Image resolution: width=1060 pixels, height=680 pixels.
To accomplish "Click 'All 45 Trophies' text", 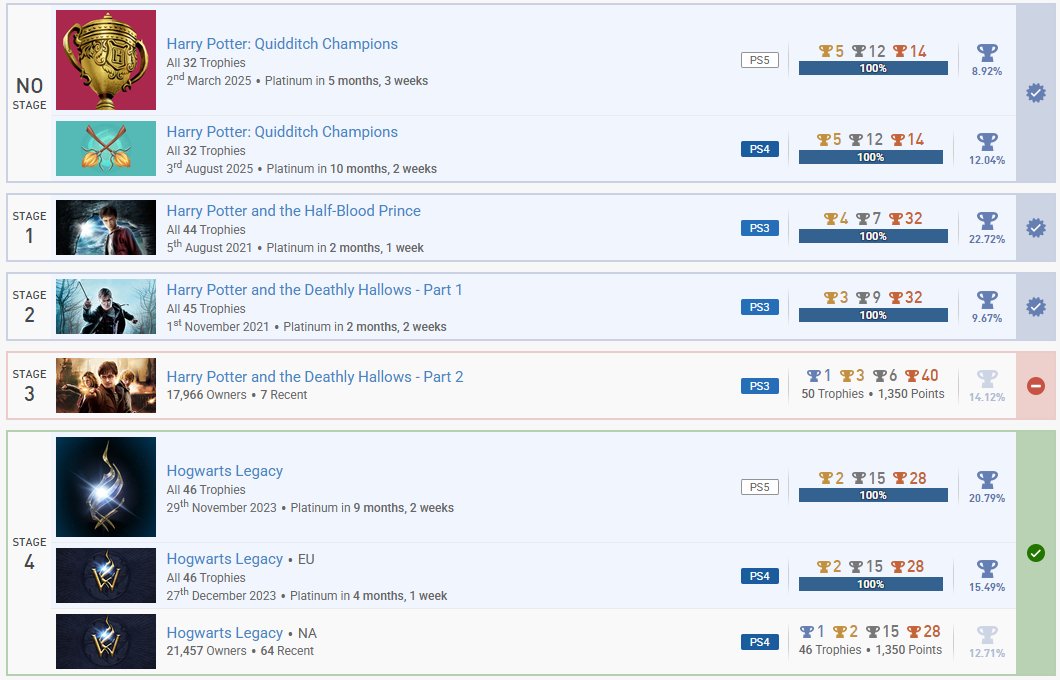I will click(x=206, y=309).
